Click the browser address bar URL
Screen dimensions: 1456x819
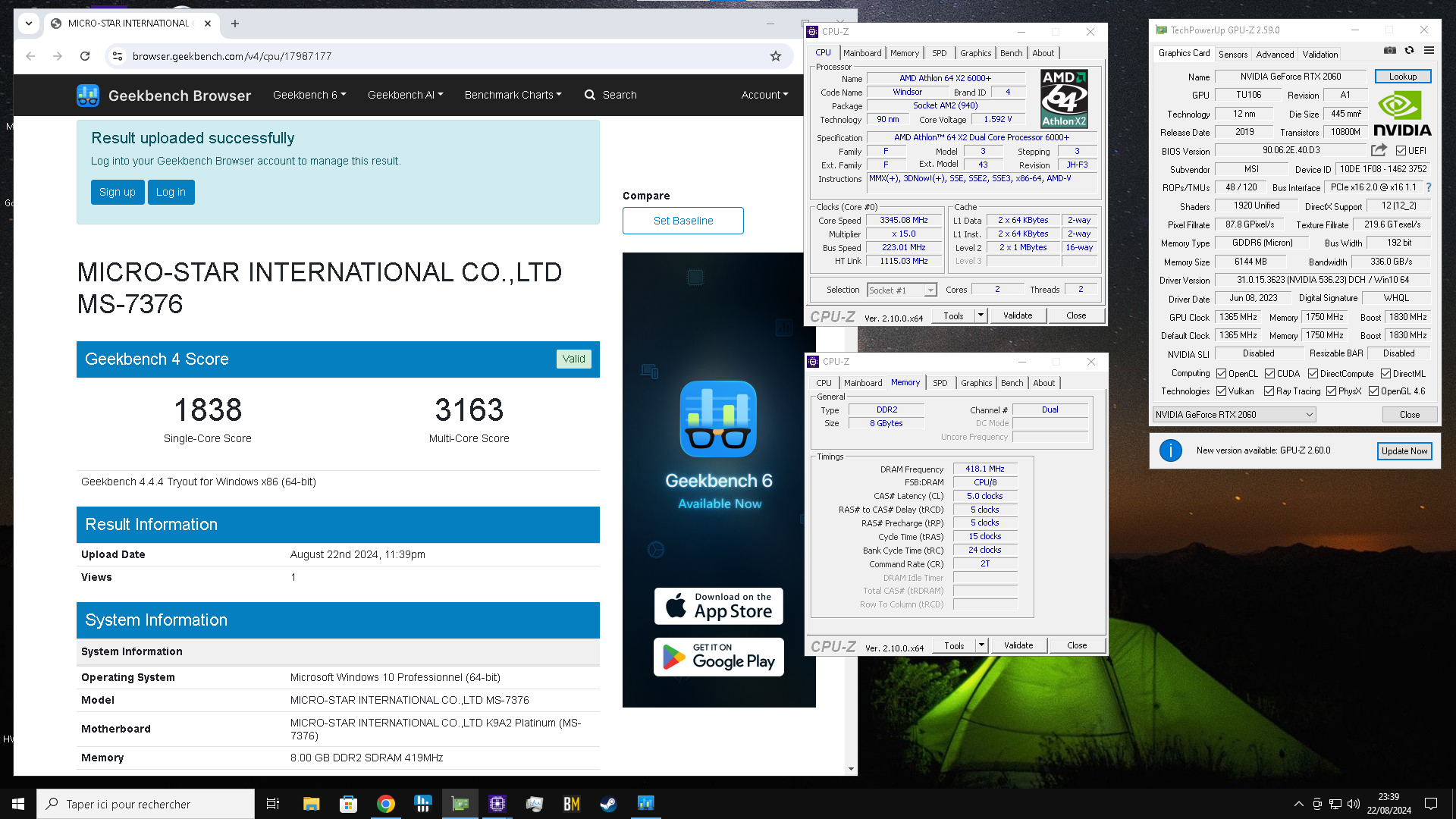pyautogui.click(x=231, y=56)
